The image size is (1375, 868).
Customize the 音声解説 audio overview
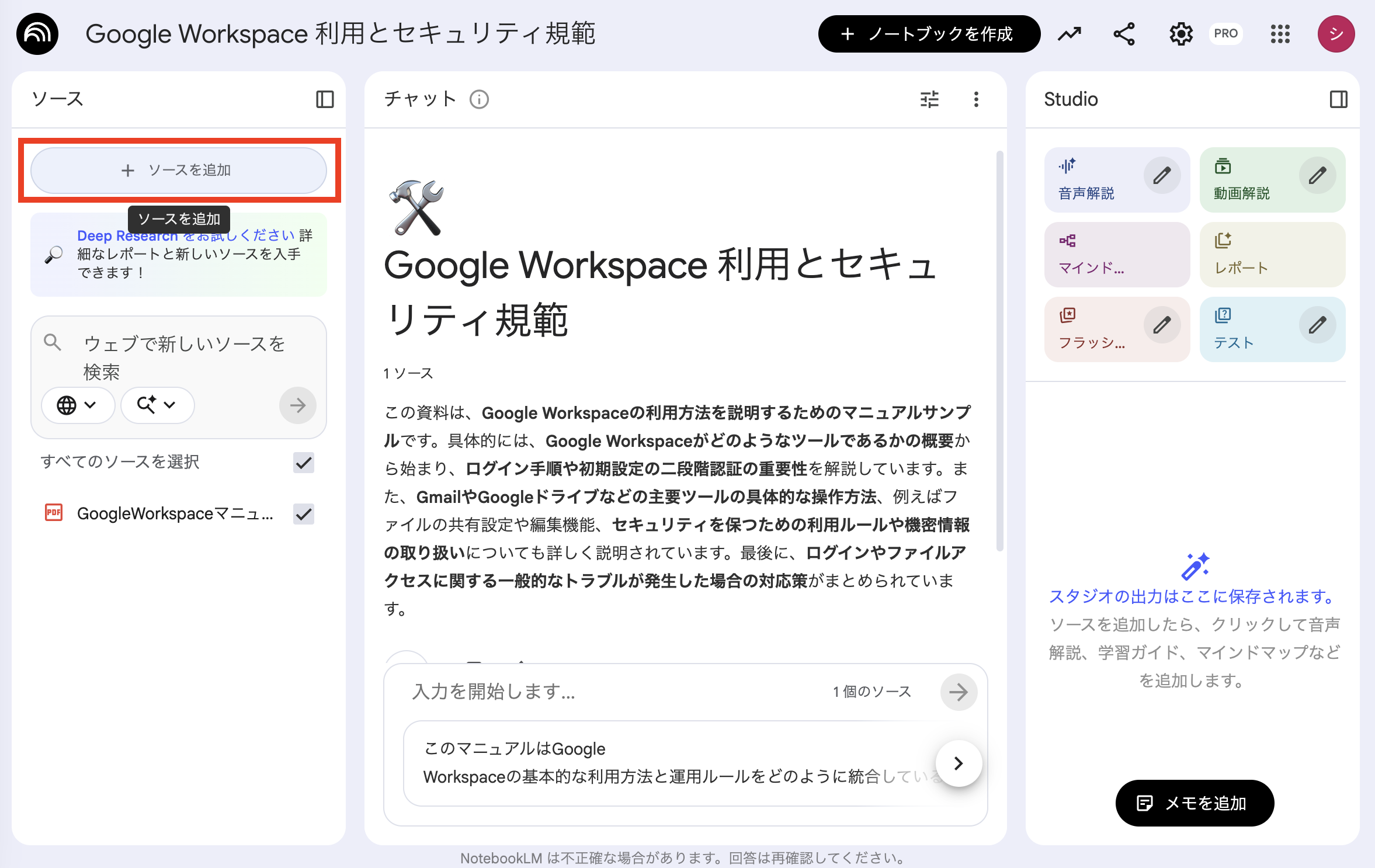(1162, 174)
